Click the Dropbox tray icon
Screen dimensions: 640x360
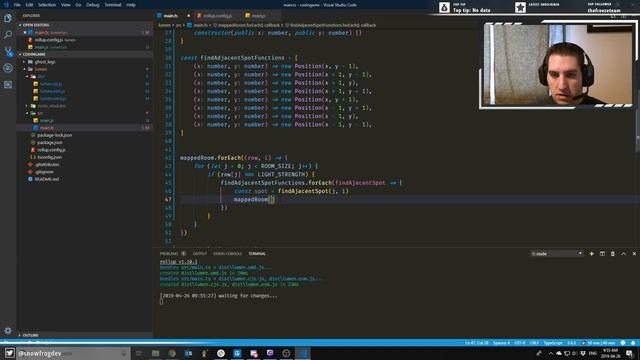pos(583,353)
